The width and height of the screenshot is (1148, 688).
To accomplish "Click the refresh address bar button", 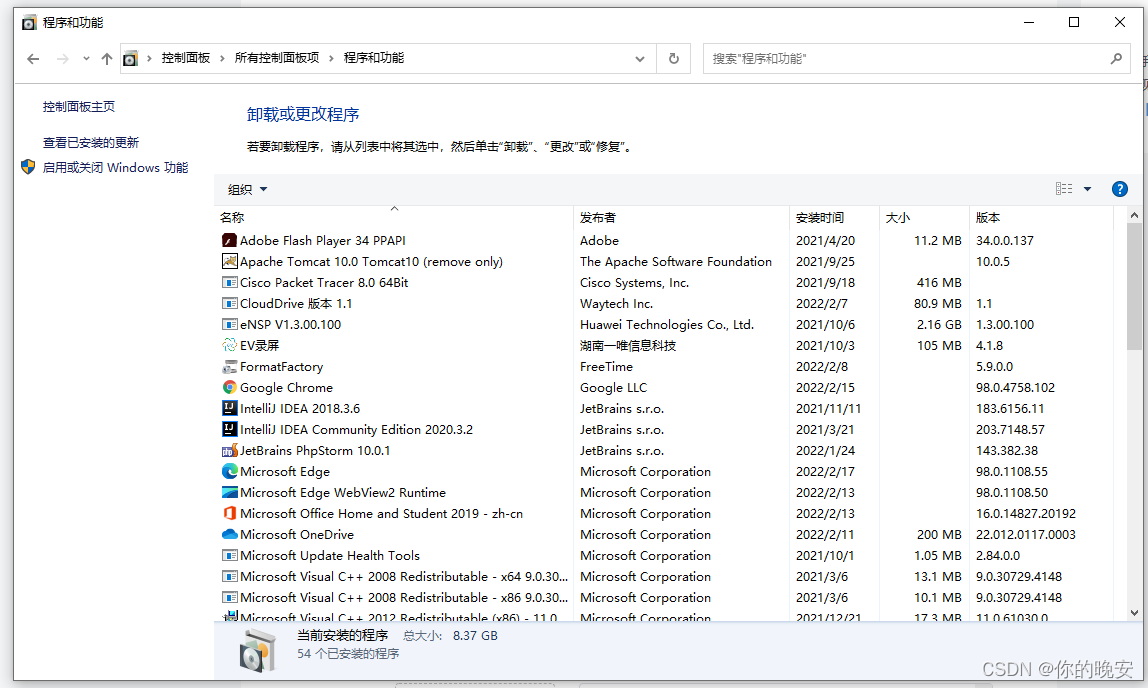I will [674, 59].
